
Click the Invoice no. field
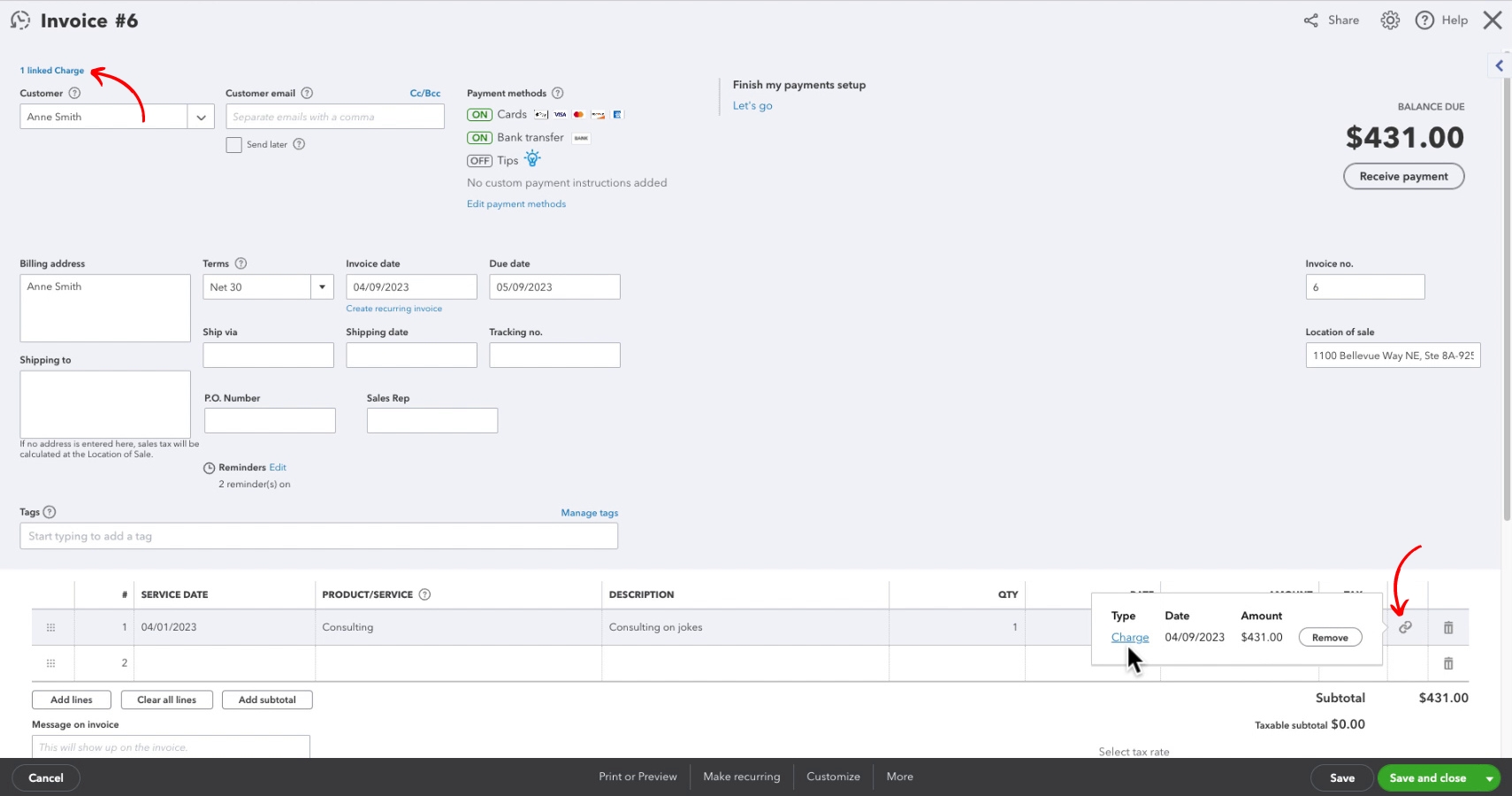click(1365, 287)
